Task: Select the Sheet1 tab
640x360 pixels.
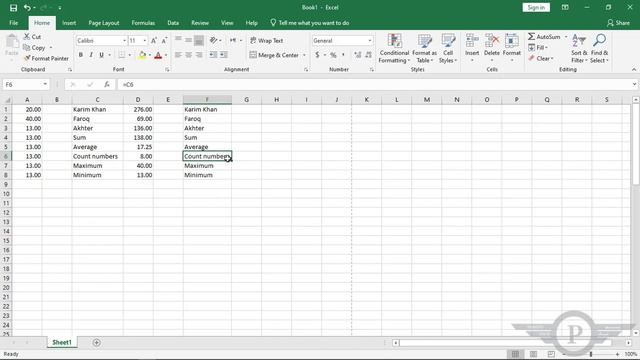Action: tap(62, 342)
